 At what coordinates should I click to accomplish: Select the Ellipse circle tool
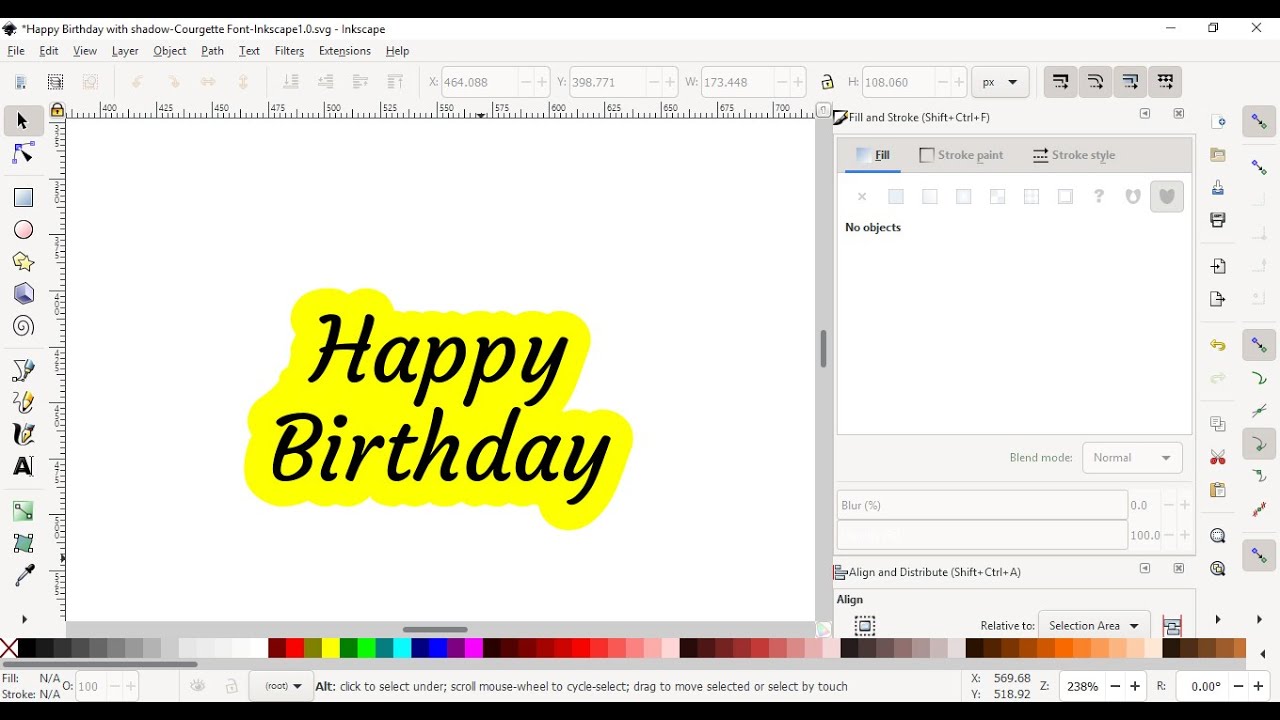[x=23, y=230]
